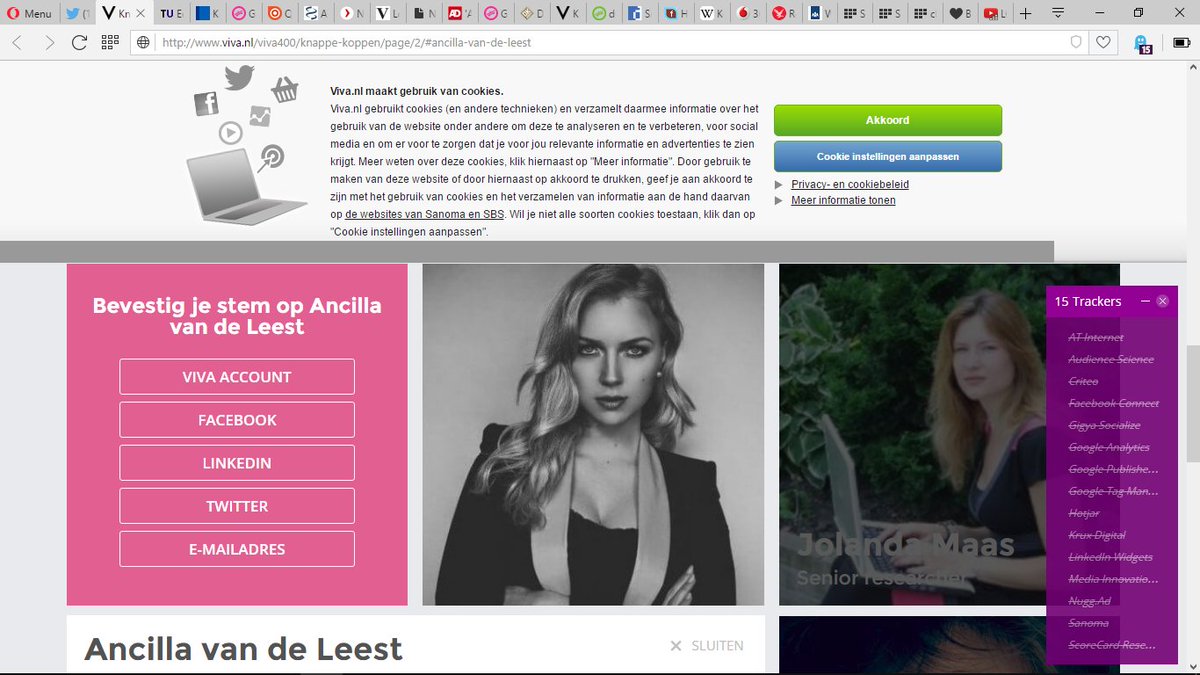Select Criteo tracker entry
Viewport: 1200px width, 675px height.
(x=1083, y=382)
